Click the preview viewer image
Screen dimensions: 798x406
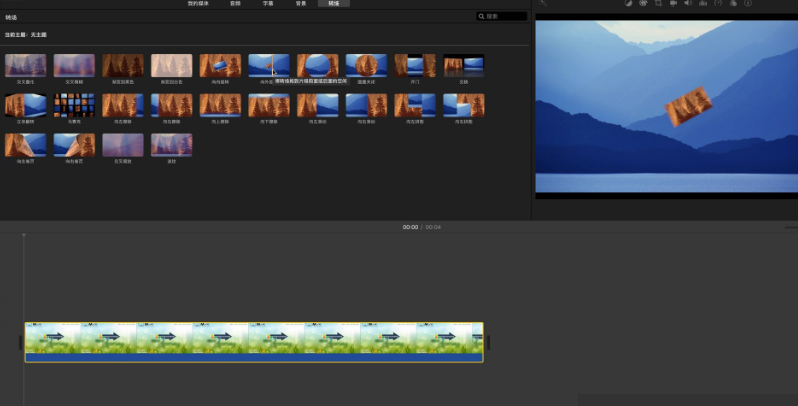coord(665,105)
